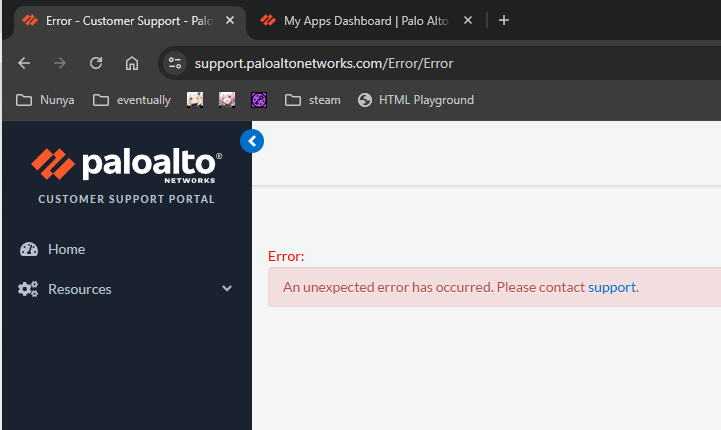Screen dimensions: 721x430
Task: Click the Palo Alto Networks logo
Action: point(126,166)
